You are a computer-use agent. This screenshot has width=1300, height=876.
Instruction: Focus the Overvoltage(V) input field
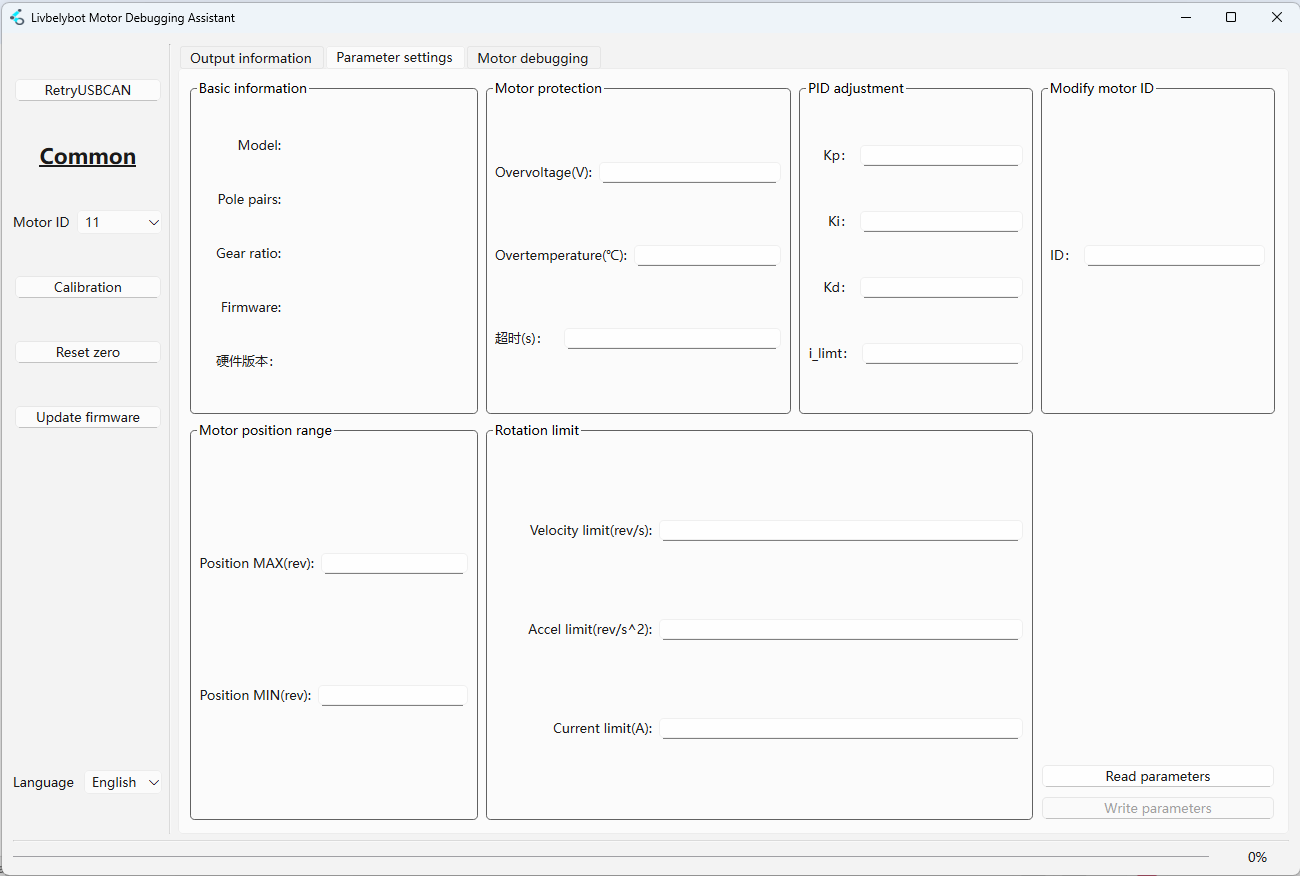[x=689, y=172]
